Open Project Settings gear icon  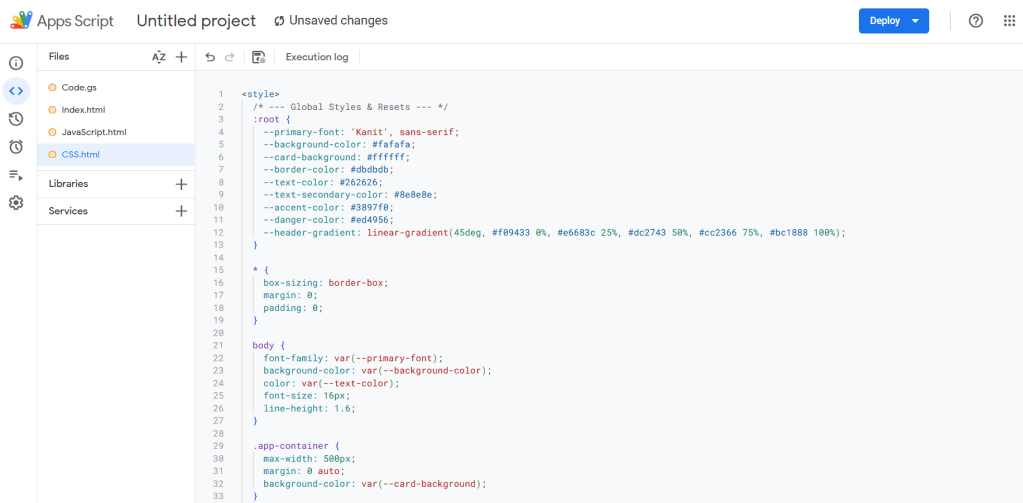point(16,203)
